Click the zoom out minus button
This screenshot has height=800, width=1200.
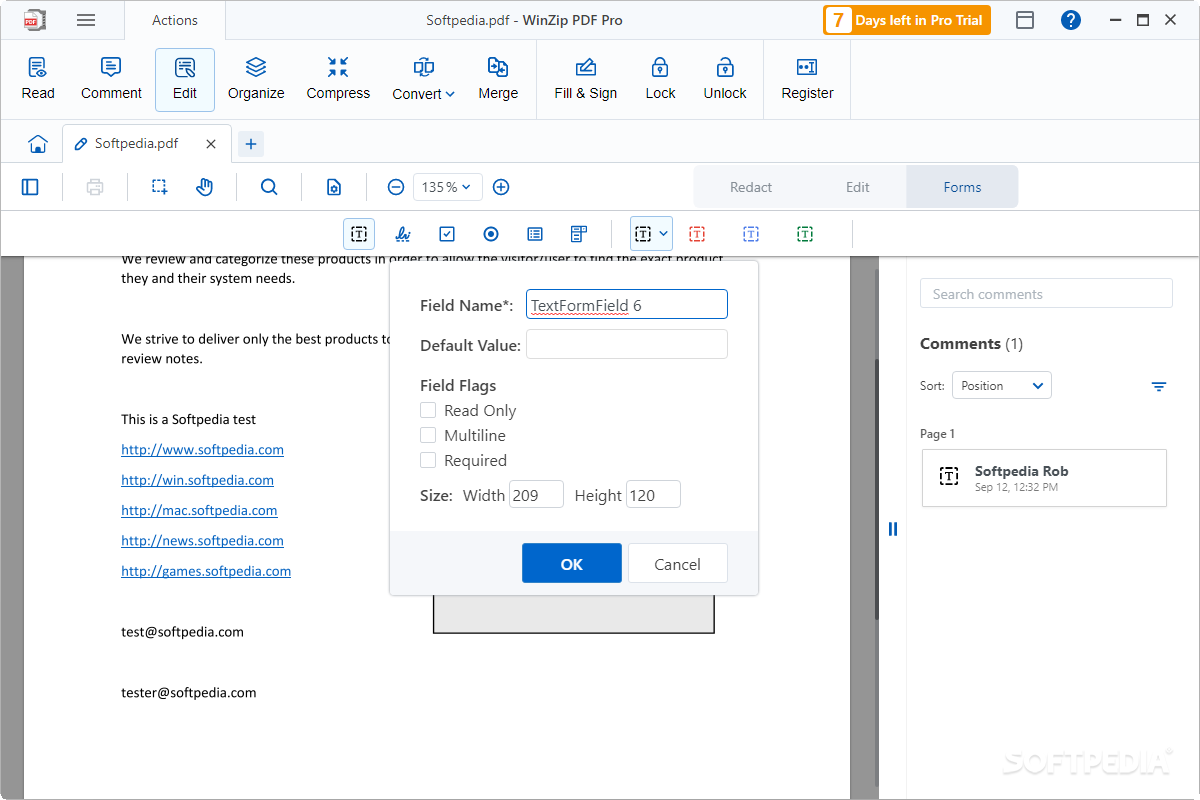[396, 187]
